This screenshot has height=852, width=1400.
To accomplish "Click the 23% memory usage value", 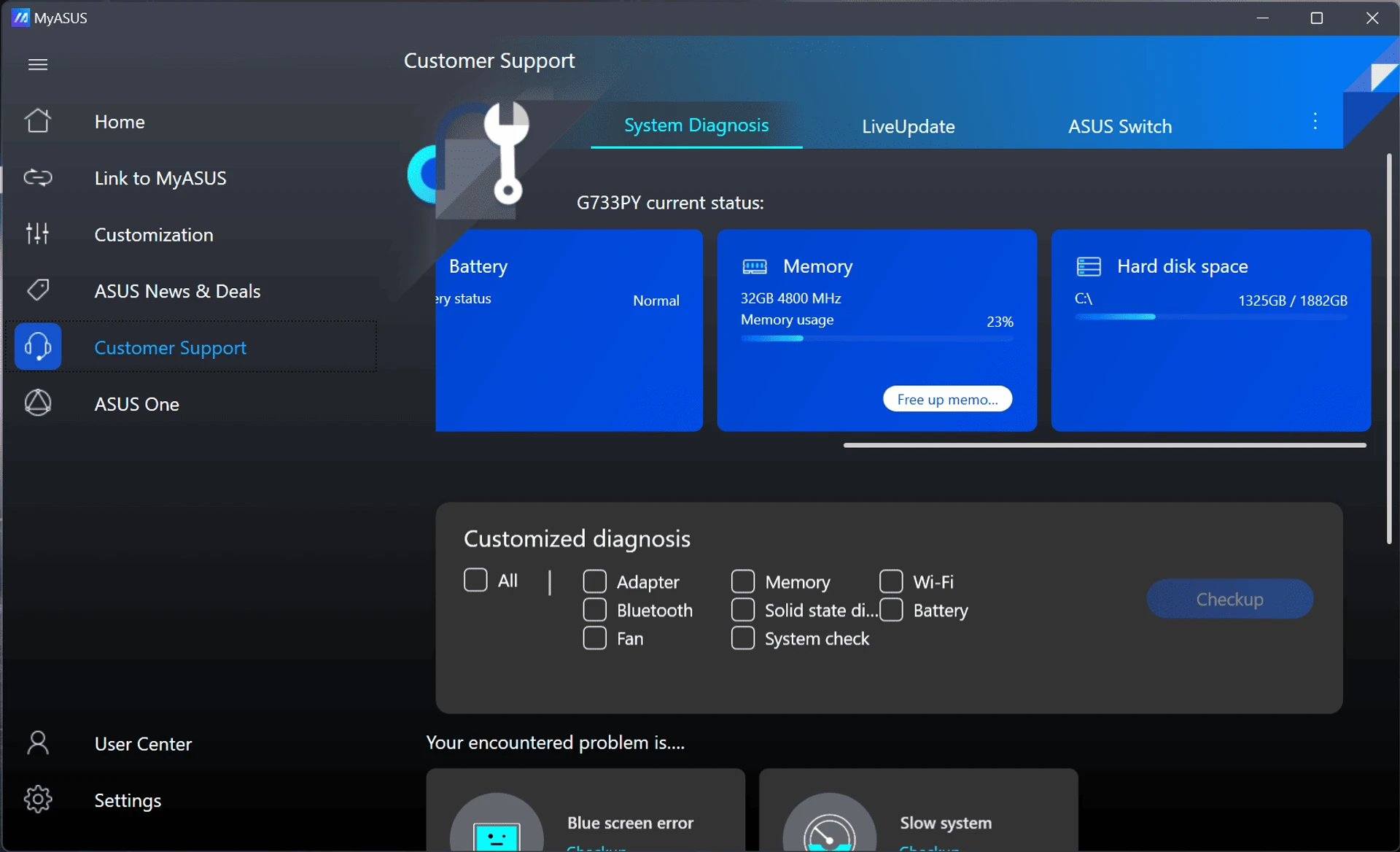I will coord(1000,321).
